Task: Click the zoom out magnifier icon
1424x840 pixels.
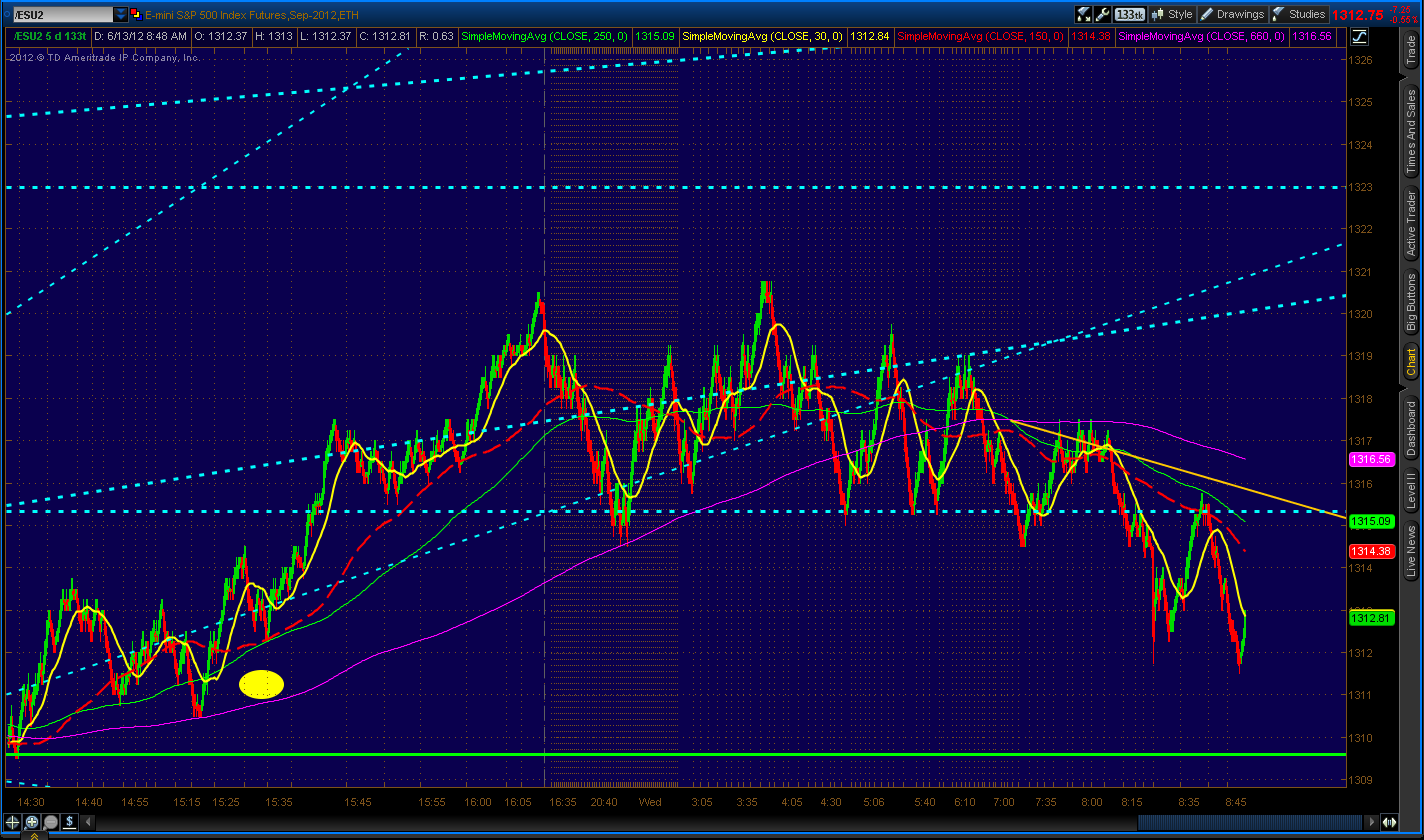Action: 50,822
